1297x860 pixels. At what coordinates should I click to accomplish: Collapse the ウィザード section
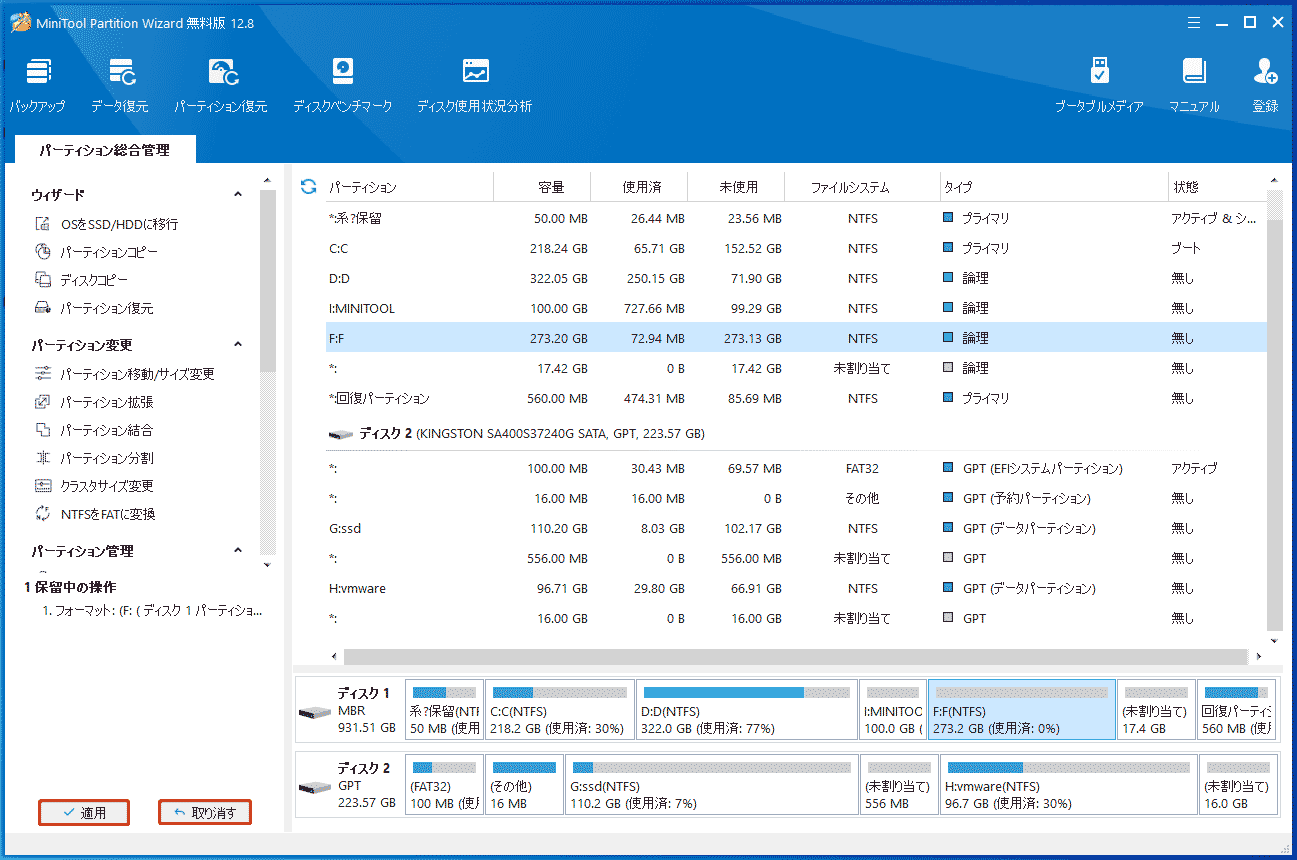pyautogui.click(x=238, y=195)
